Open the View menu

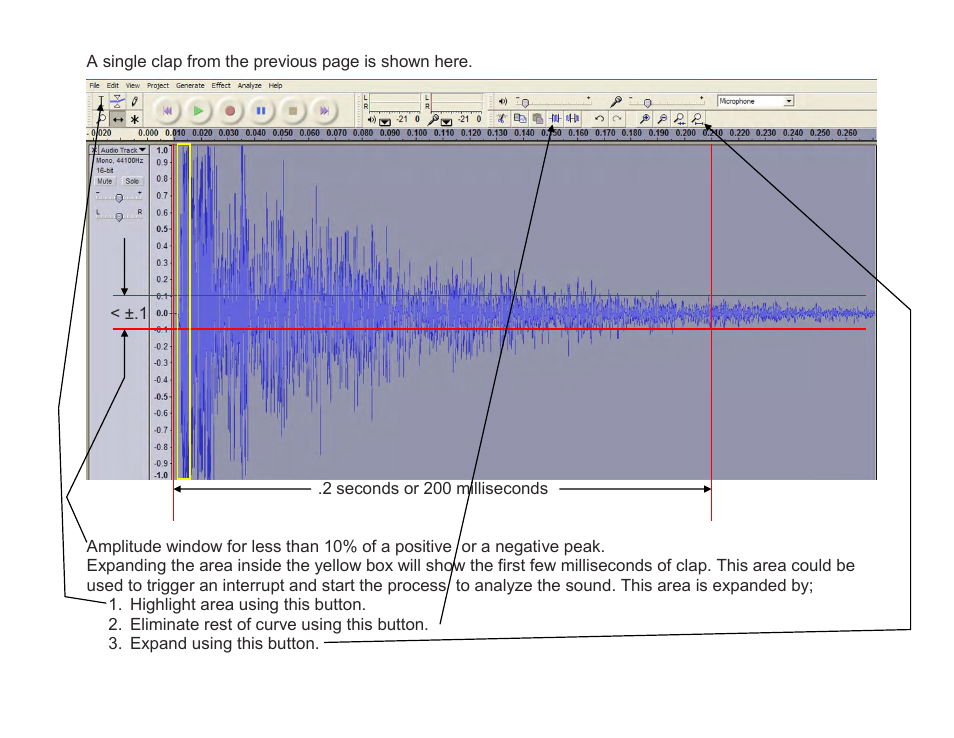pos(133,86)
